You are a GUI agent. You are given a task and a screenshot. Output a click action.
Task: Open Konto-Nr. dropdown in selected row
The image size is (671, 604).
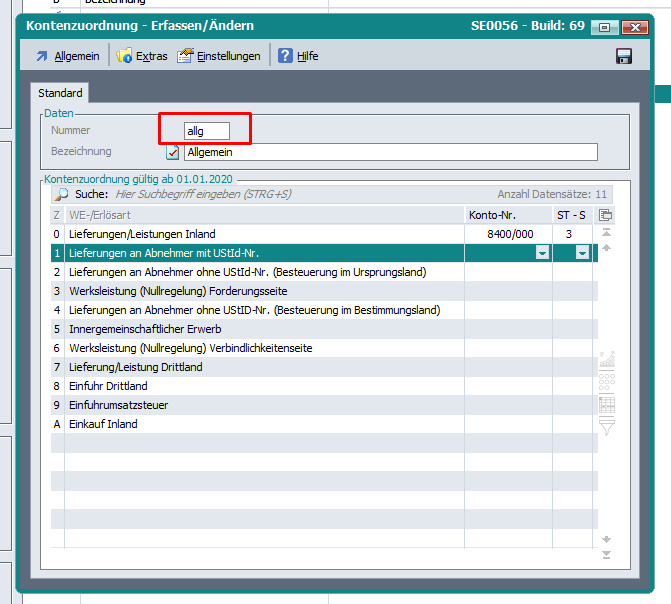coord(542,254)
